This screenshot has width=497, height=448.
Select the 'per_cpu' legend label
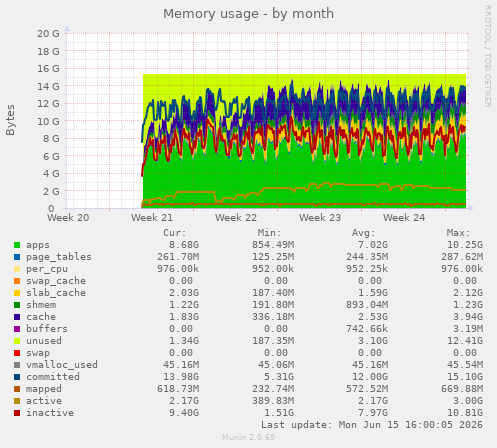click(x=47, y=269)
